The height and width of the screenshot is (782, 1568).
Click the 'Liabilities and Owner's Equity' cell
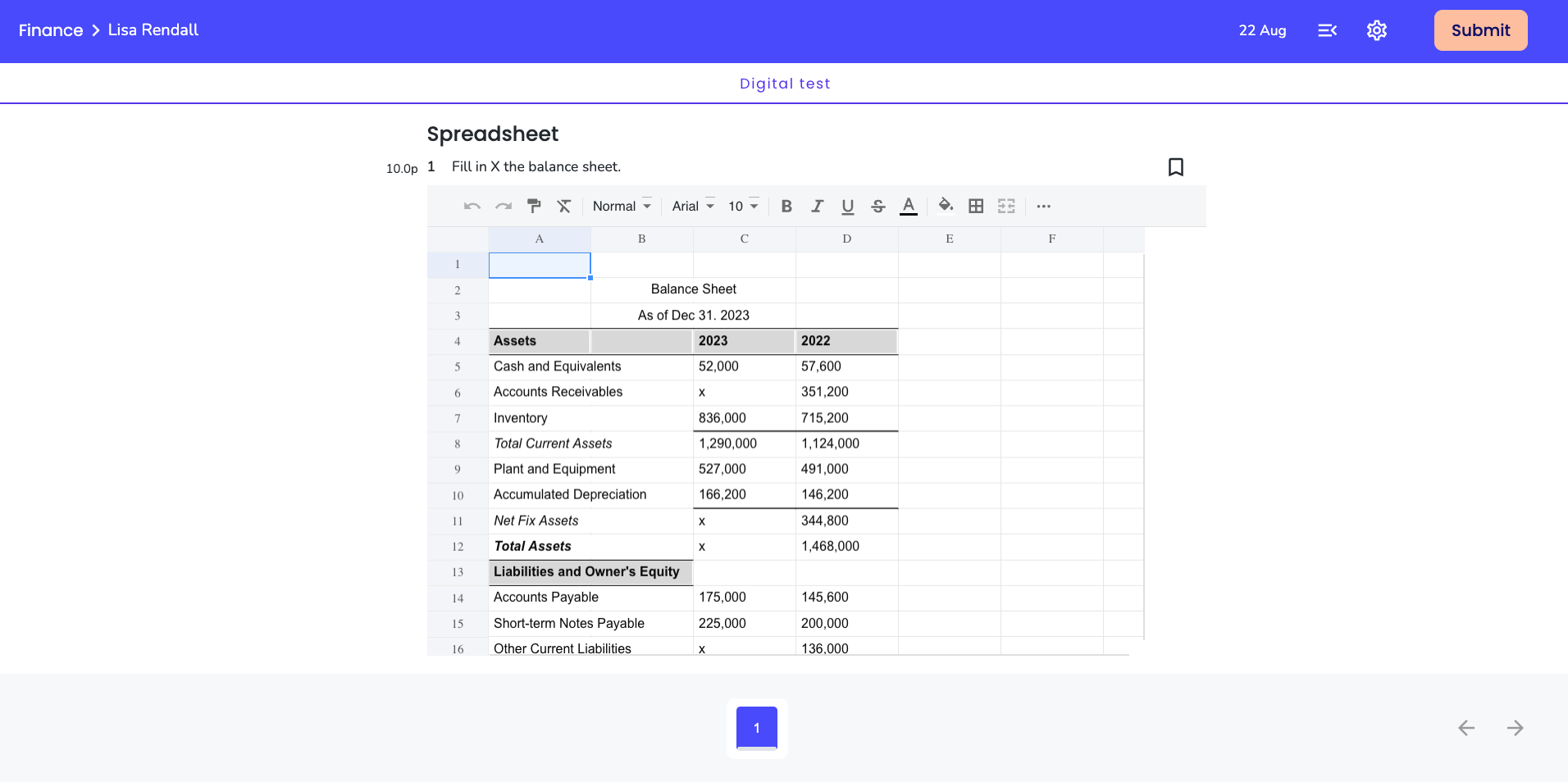[590, 572]
